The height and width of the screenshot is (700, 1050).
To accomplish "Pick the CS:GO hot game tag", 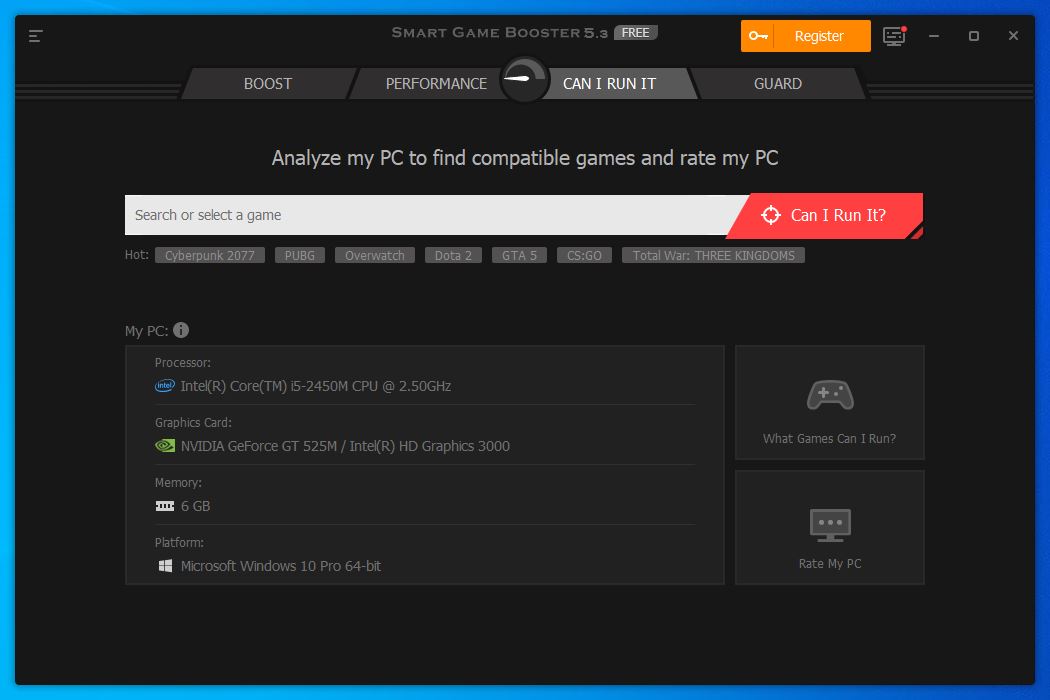I will pyautogui.click(x=584, y=255).
